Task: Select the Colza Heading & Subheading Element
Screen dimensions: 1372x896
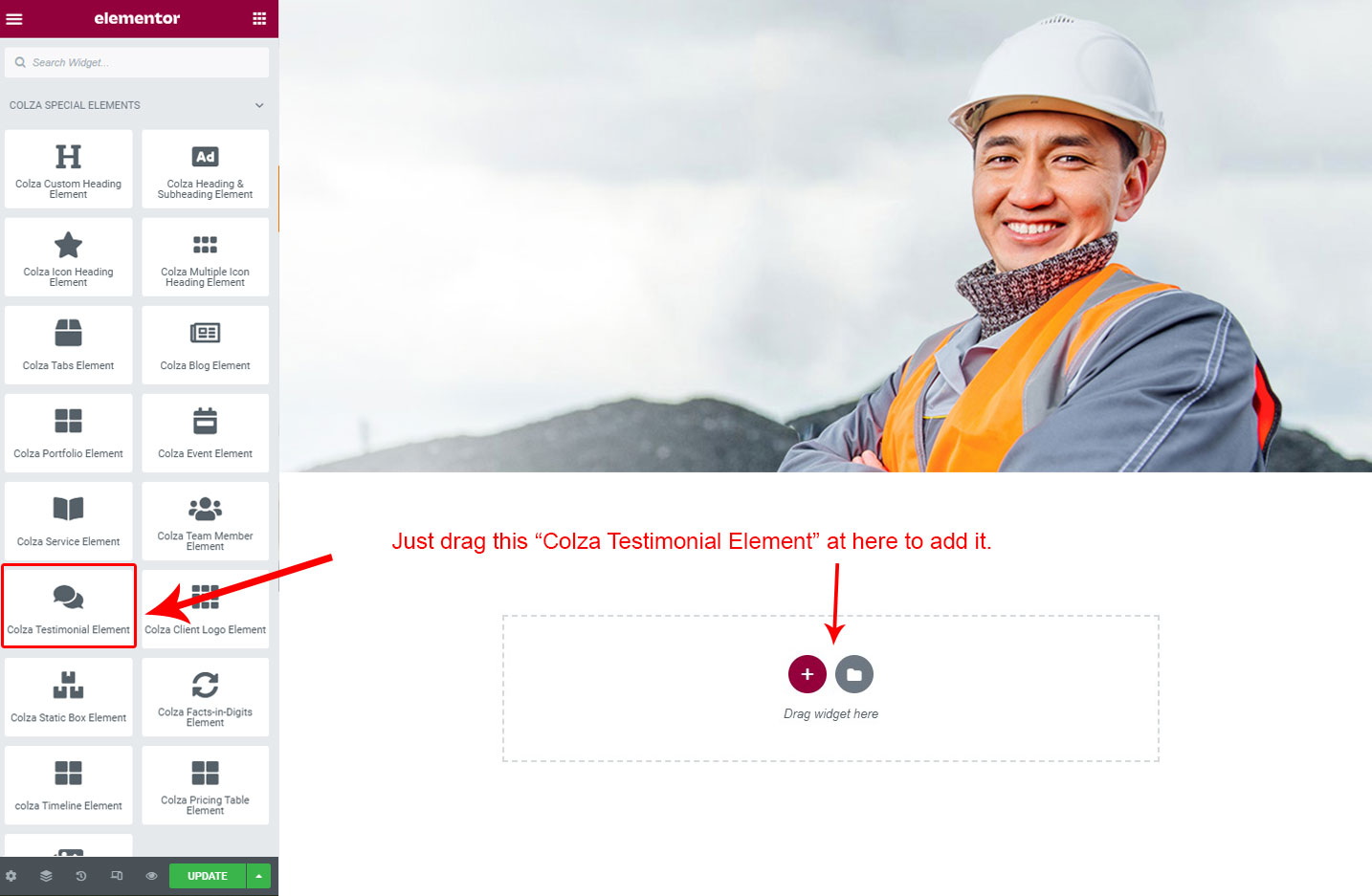Action: click(x=206, y=169)
